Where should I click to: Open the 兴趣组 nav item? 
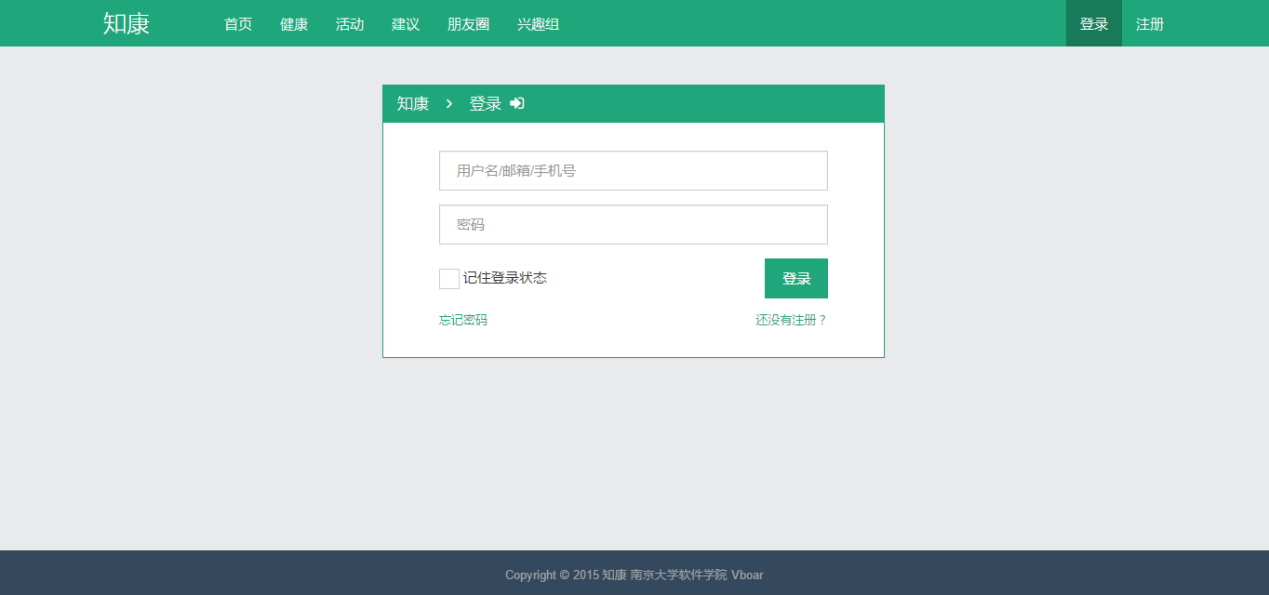pyautogui.click(x=538, y=24)
